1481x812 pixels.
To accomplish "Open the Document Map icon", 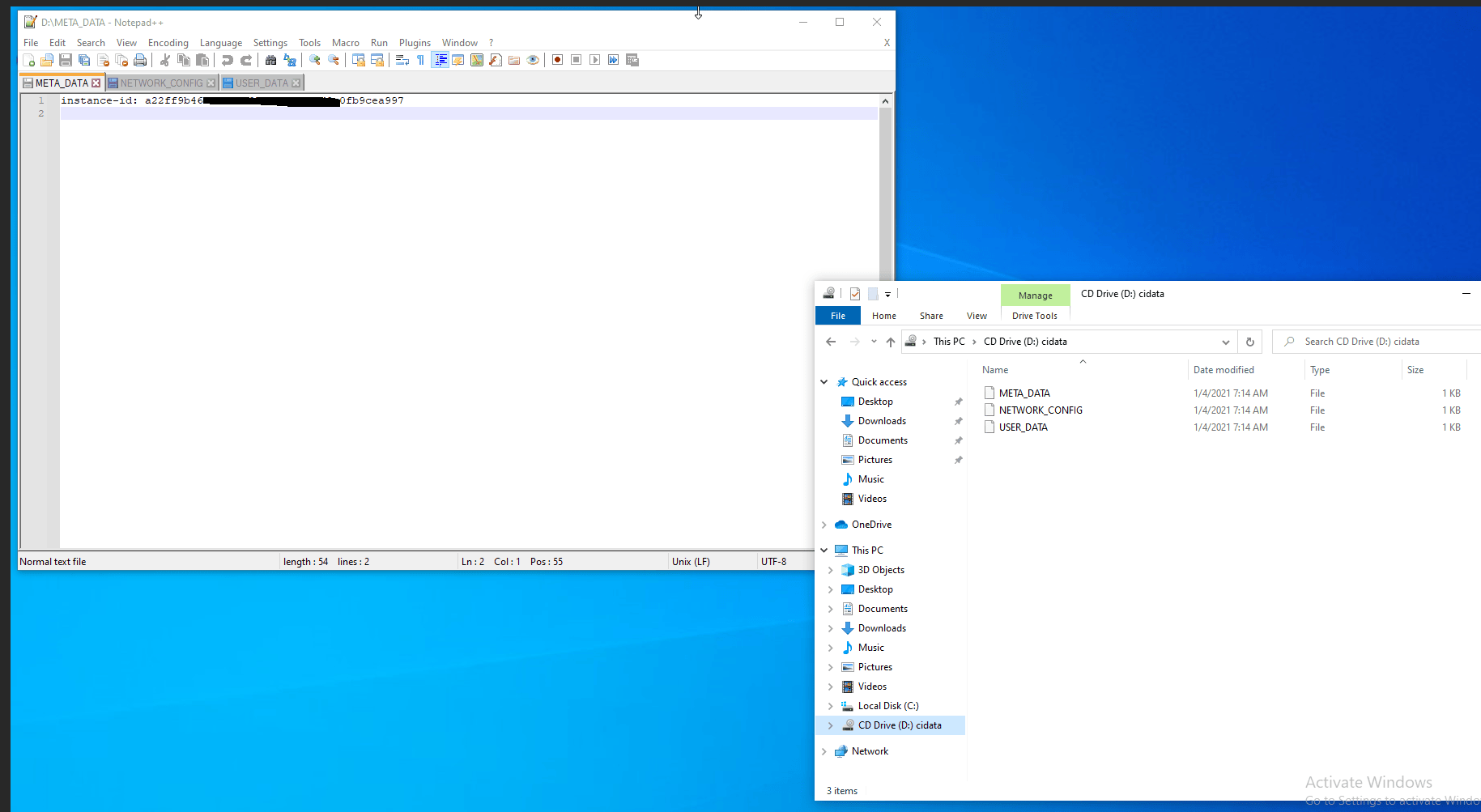I will click(x=477, y=60).
